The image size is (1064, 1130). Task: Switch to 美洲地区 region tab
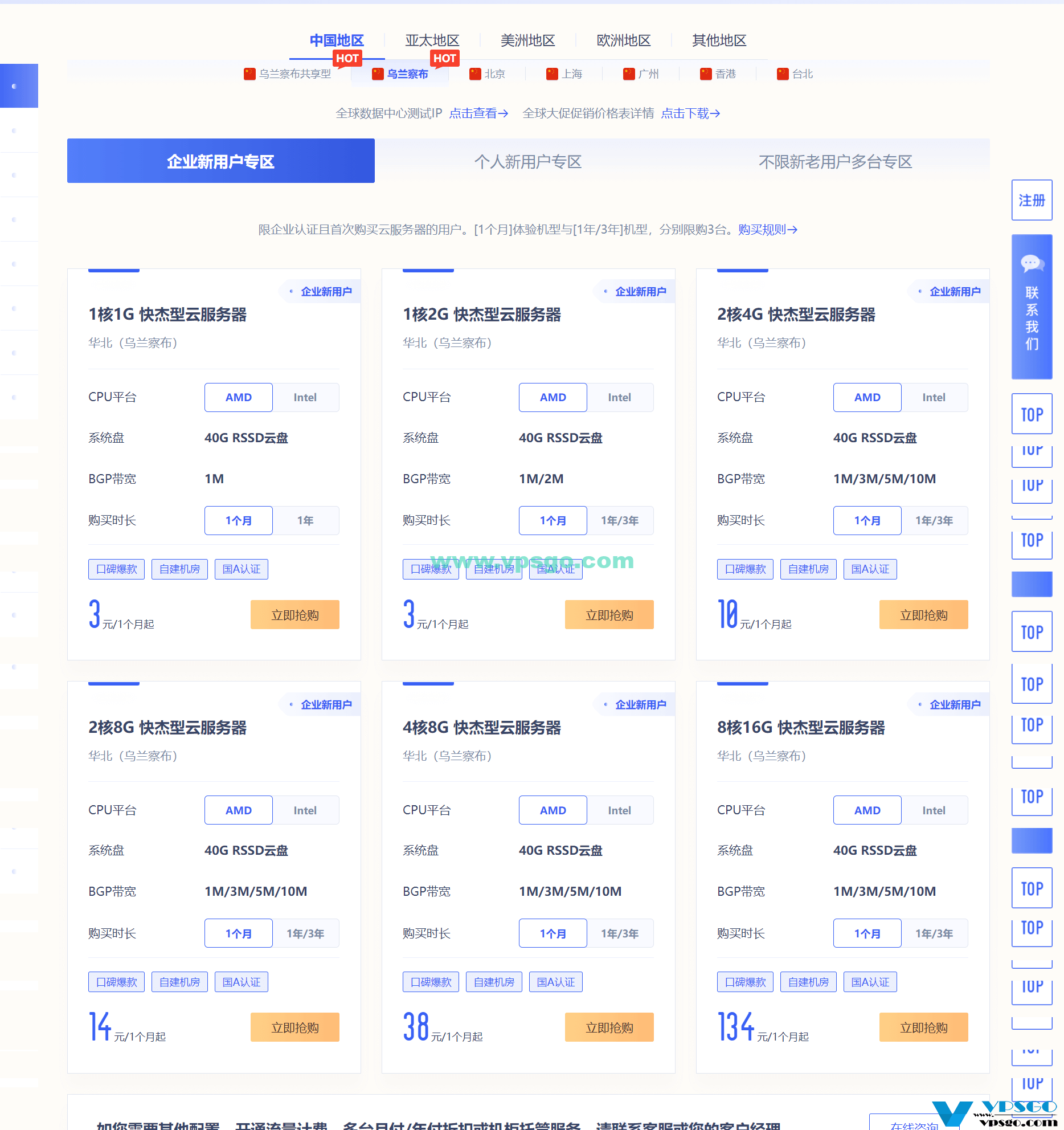point(528,40)
